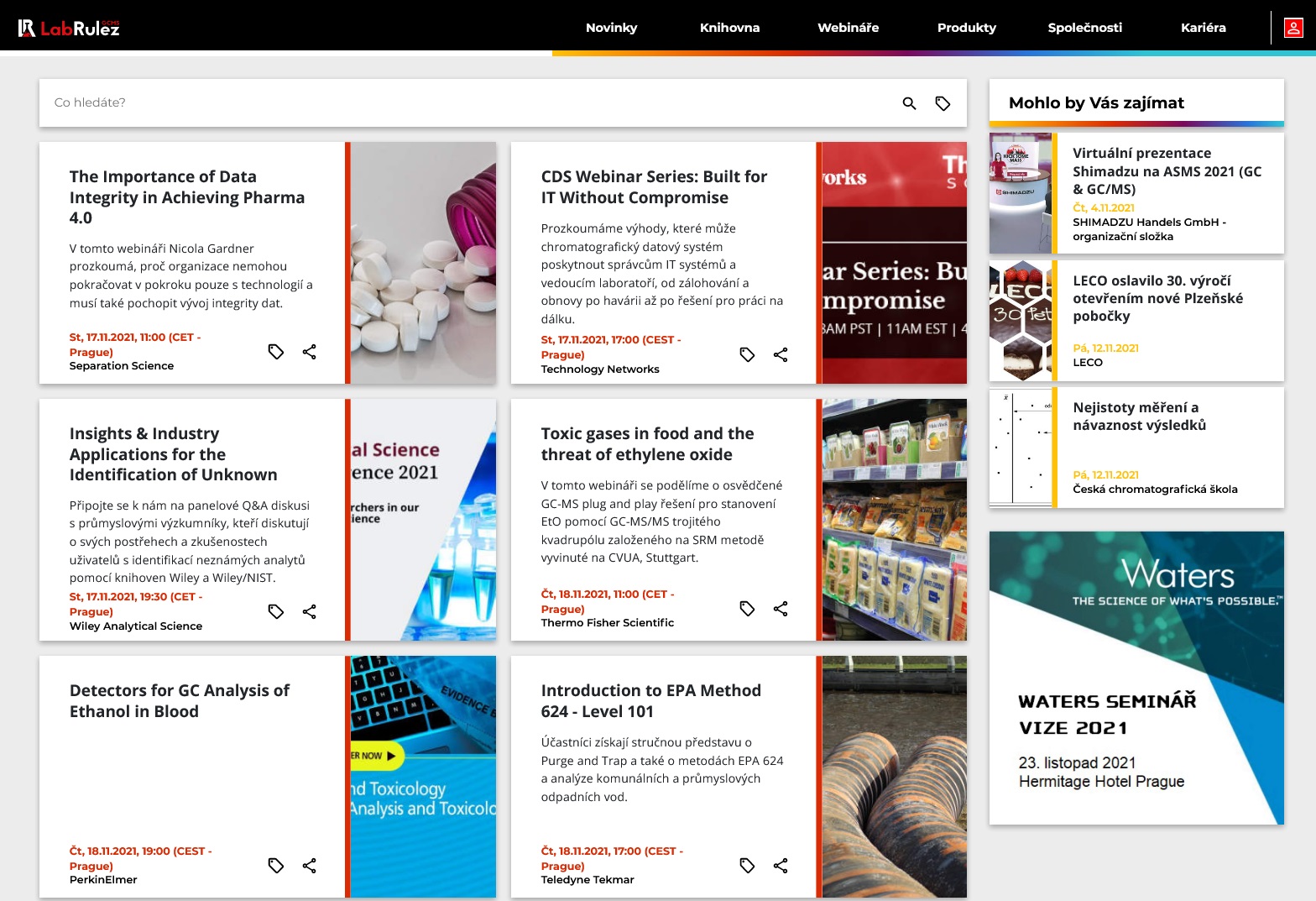The height and width of the screenshot is (901, 1316).
Task: Click tag icon on EPA Method 624 card
Action: tap(747, 865)
